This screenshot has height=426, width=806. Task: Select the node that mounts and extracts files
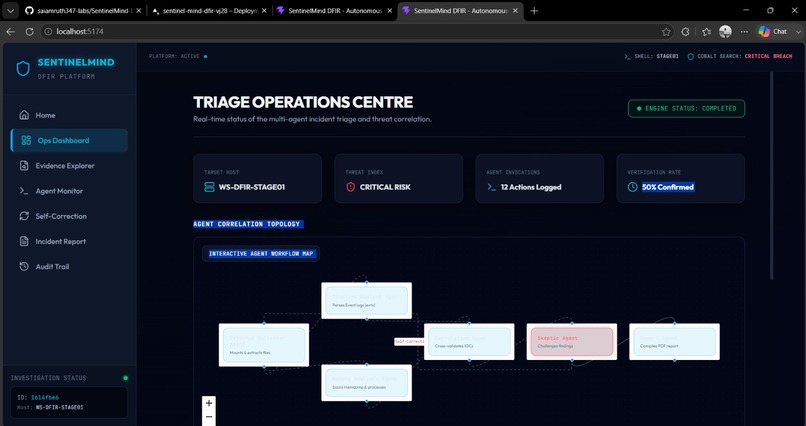(264, 345)
